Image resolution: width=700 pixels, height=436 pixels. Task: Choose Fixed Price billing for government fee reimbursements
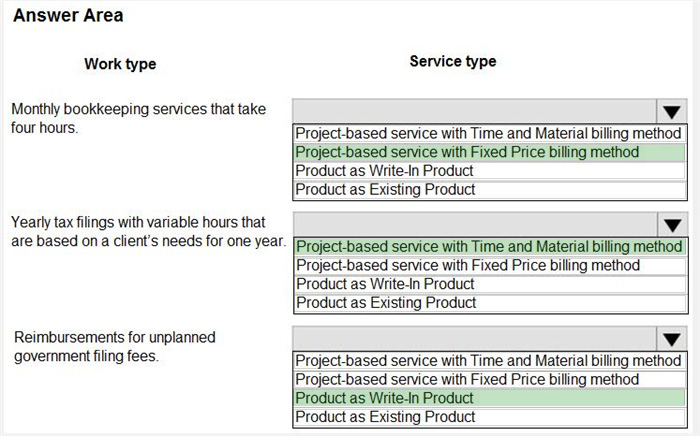489,379
